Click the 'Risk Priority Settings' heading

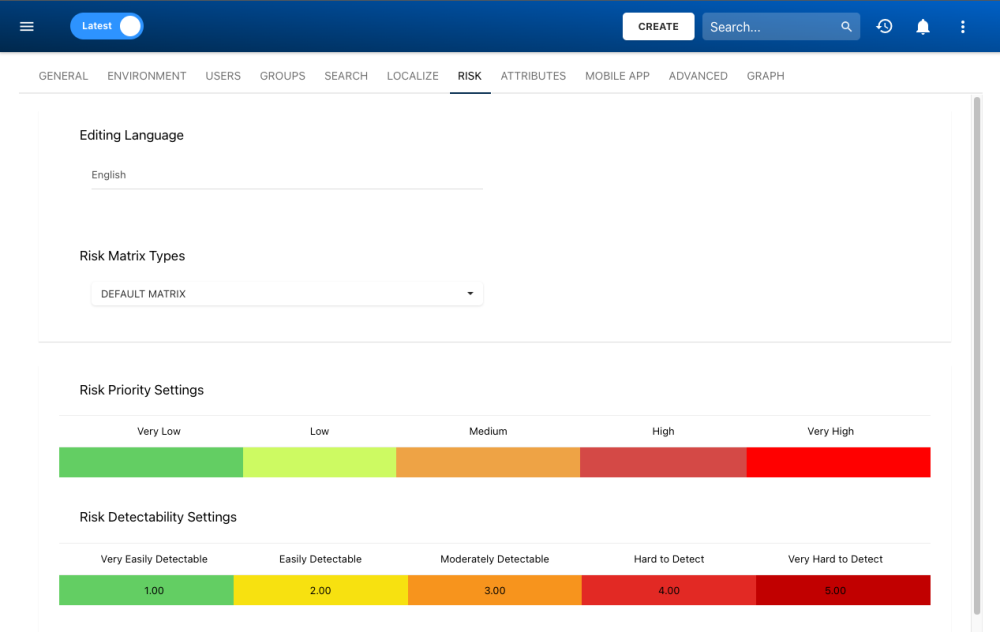[x=142, y=390]
